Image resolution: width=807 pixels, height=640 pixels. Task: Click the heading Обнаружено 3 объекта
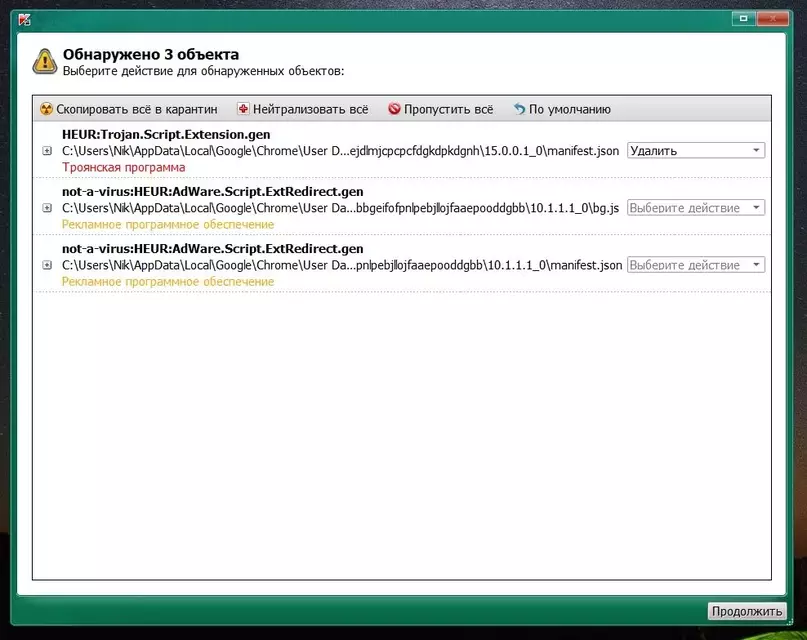(x=151, y=54)
